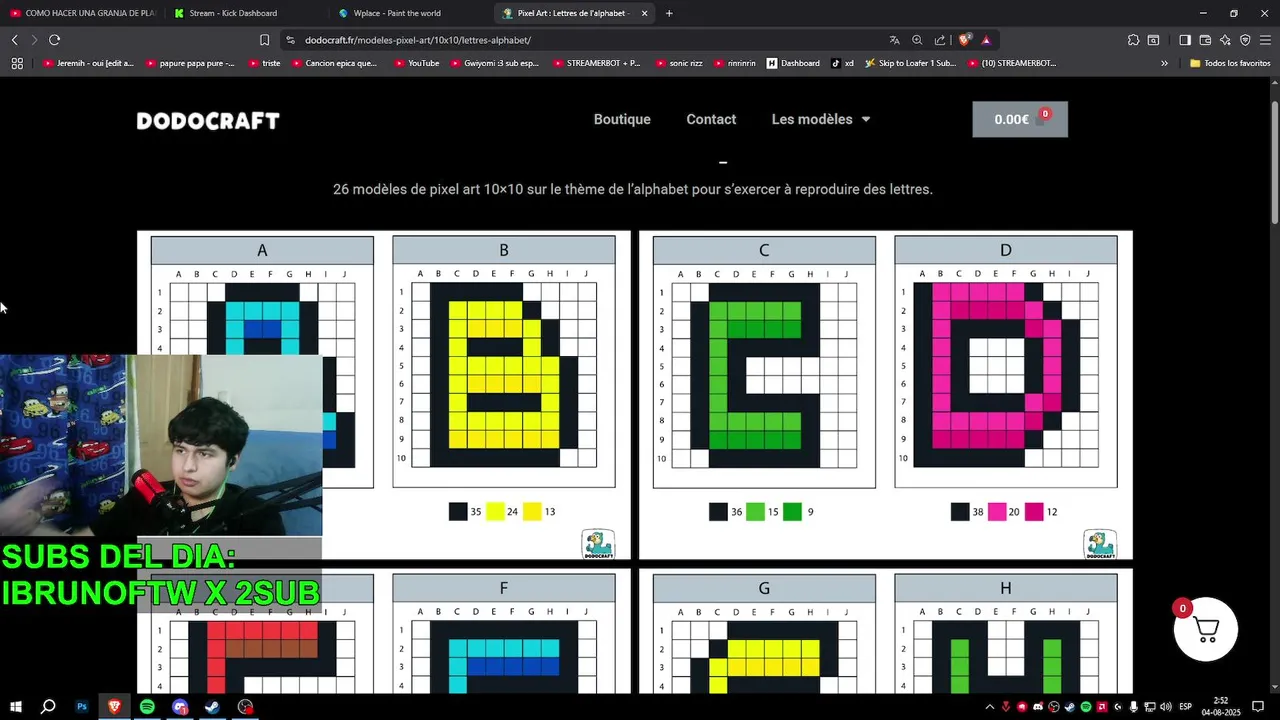Viewport: 1280px width, 720px height.
Task: Click the pink swatch labeled 20
Action: (x=997, y=512)
